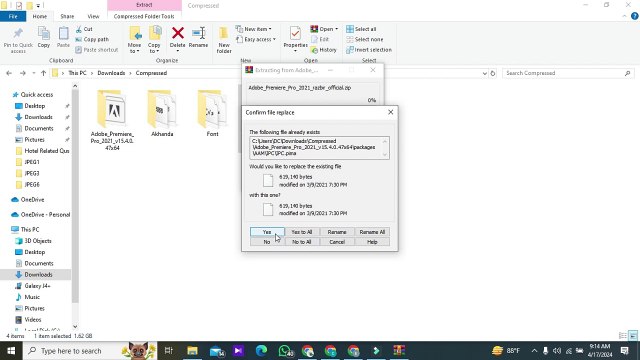Refresh the Compressed folder view

(x=493, y=73)
